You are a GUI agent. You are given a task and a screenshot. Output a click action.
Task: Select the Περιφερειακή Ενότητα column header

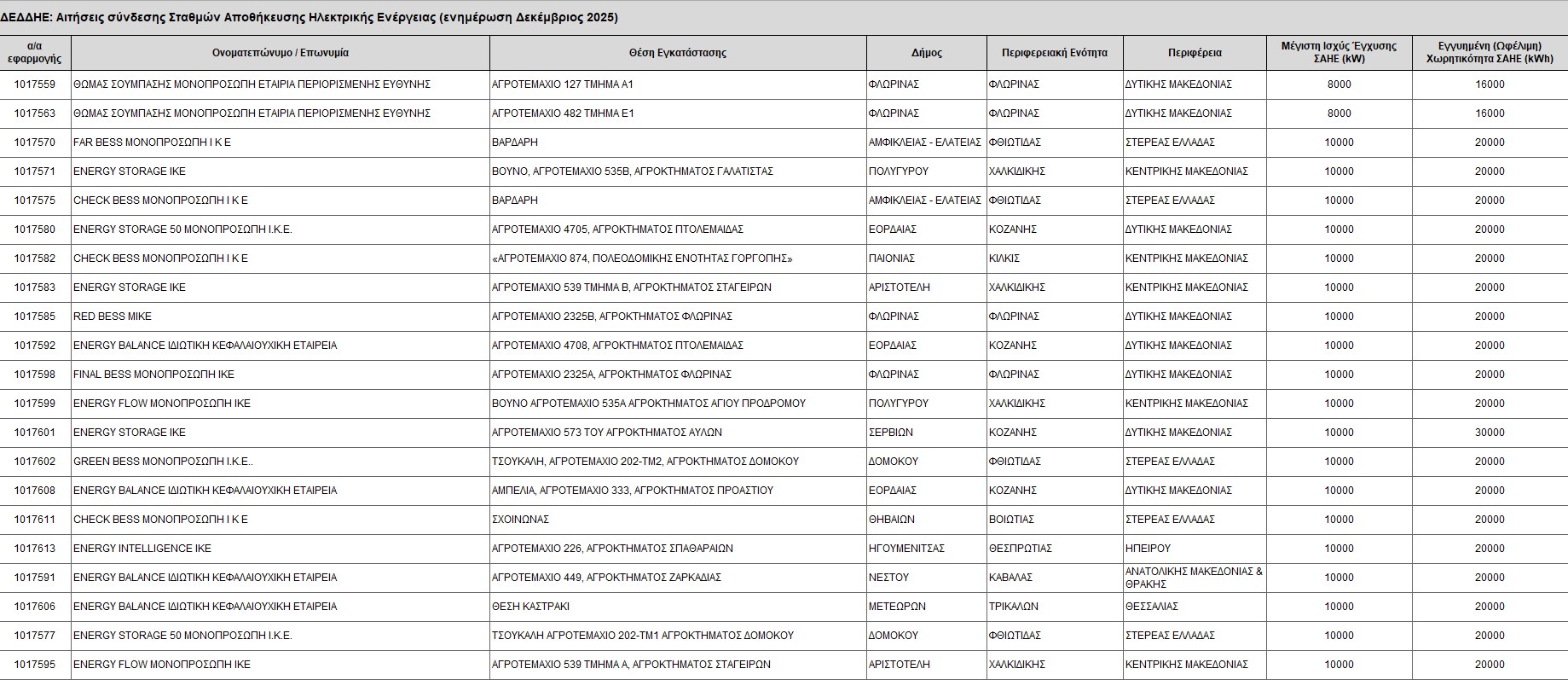[1054, 53]
